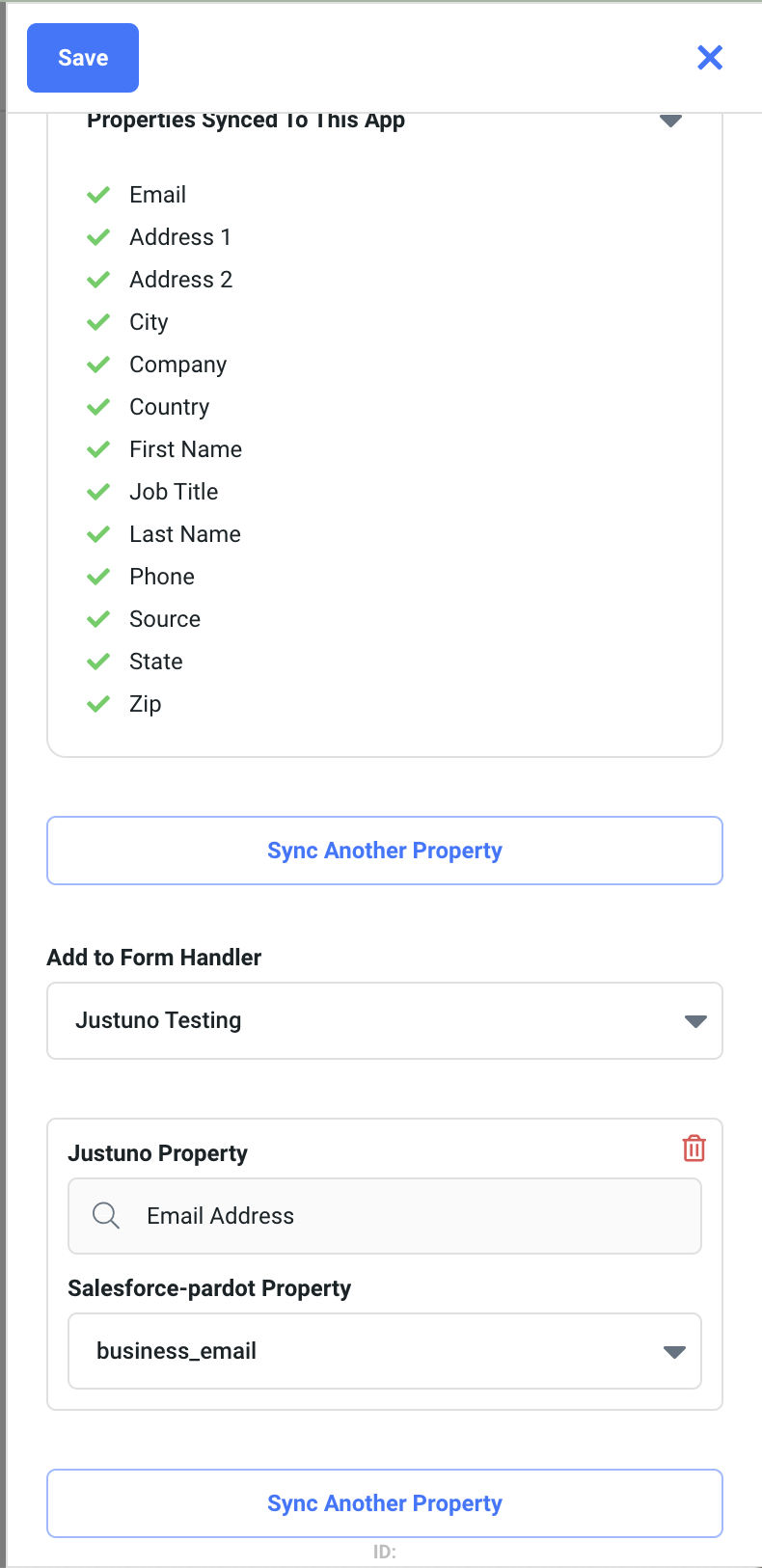Click the Save button
The height and width of the screenshot is (1568, 762).
pyautogui.click(x=83, y=58)
